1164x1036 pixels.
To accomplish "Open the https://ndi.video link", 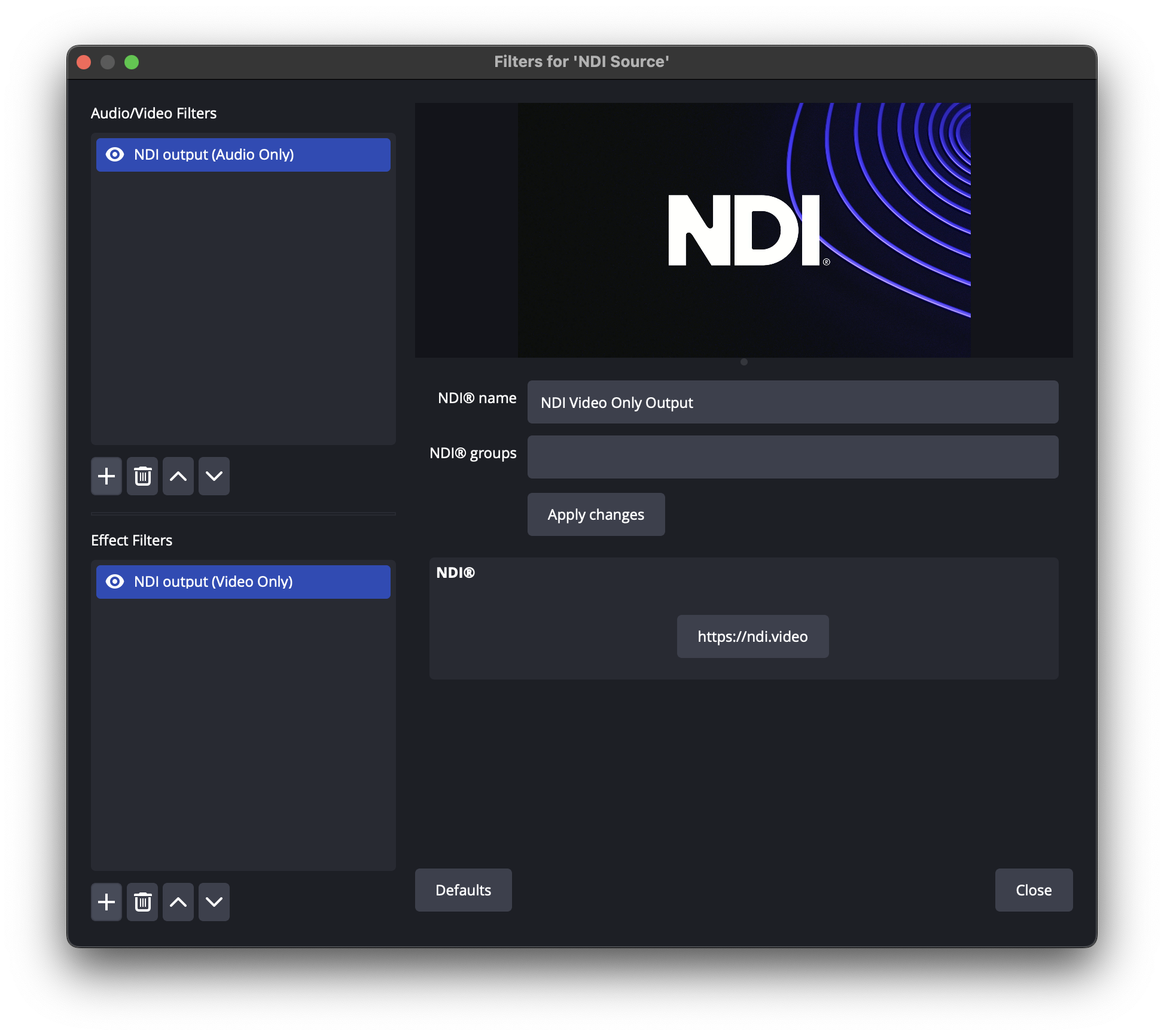I will 752,636.
